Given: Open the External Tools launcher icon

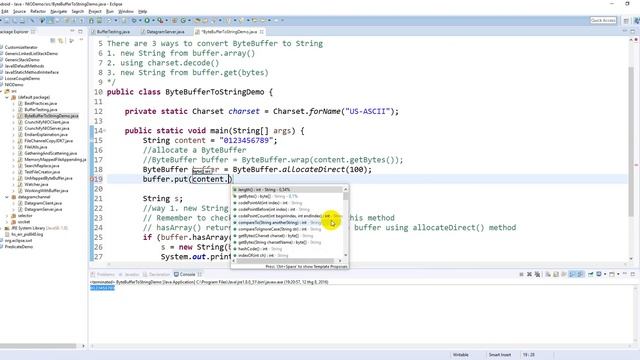Looking at the screenshot, I should pos(160,20).
